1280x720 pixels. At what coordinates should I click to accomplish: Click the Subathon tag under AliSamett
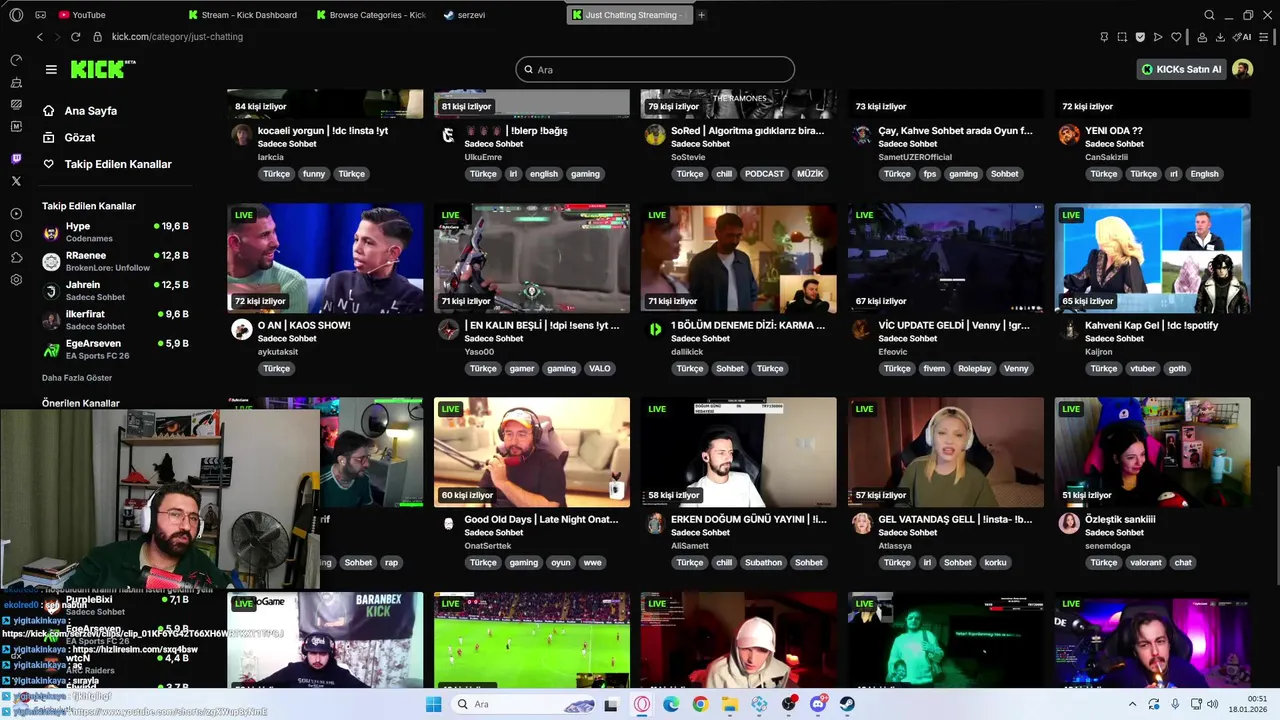(763, 562)
